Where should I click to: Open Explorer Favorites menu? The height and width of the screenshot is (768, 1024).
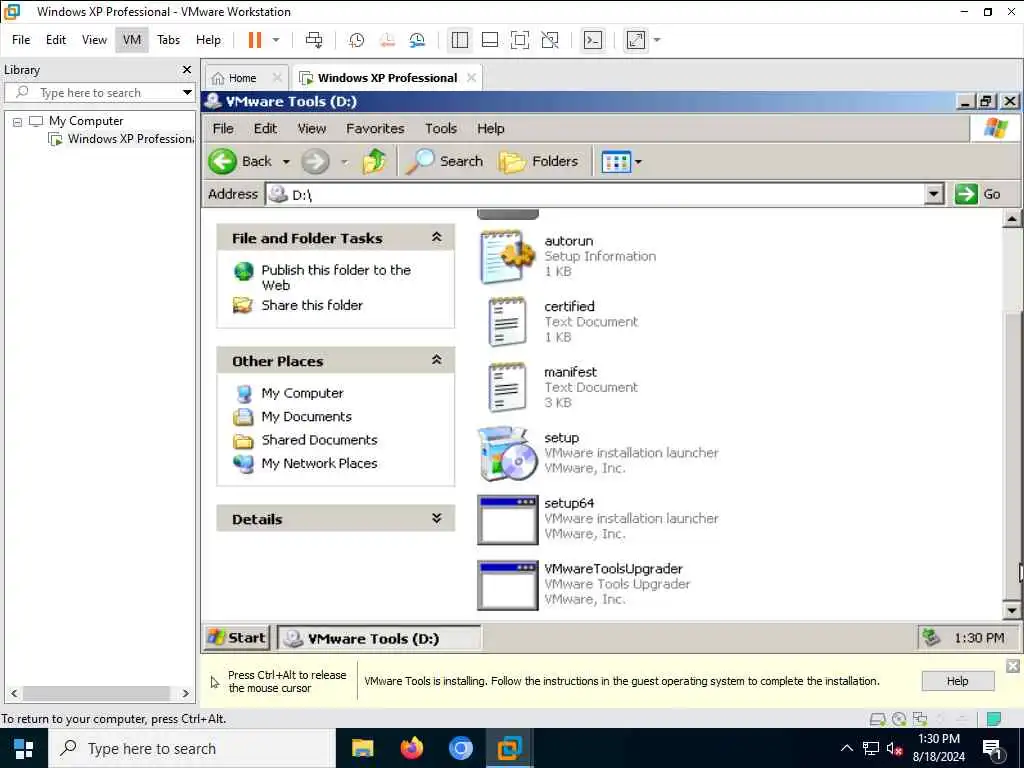pos(375,129)
